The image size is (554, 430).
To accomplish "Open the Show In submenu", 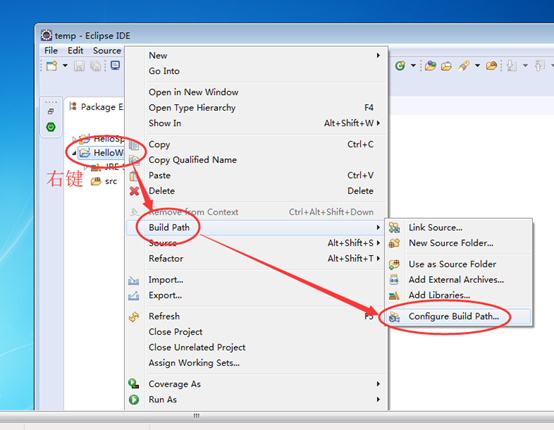I will click(257, 123).
